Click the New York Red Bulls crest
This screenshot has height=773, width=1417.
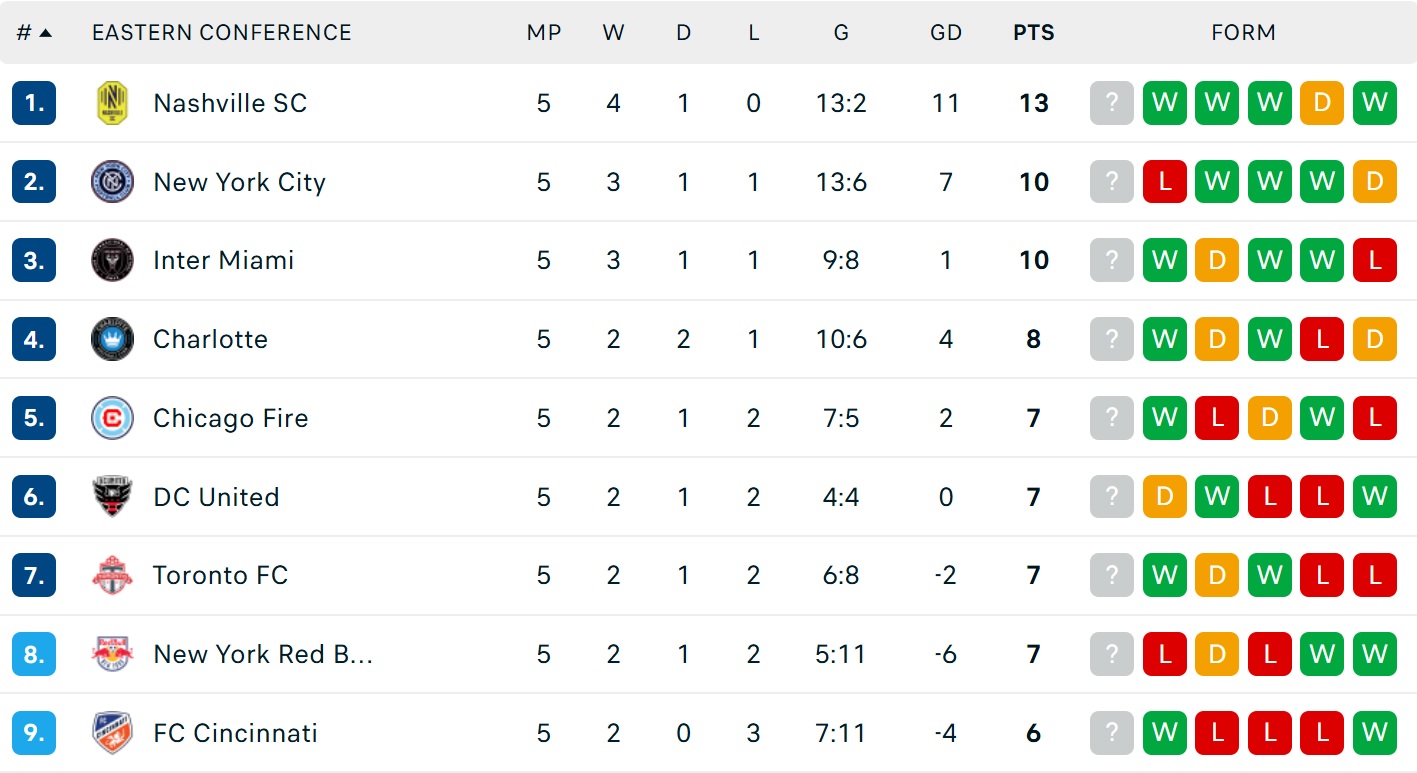(112, 654)
